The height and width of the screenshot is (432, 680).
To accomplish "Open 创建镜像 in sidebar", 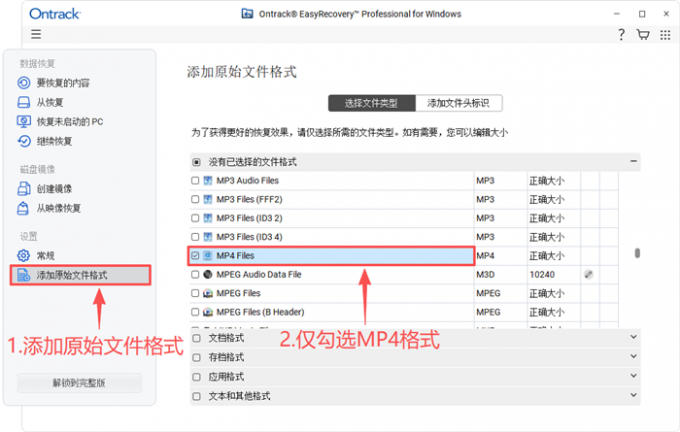I will point(54,189).
